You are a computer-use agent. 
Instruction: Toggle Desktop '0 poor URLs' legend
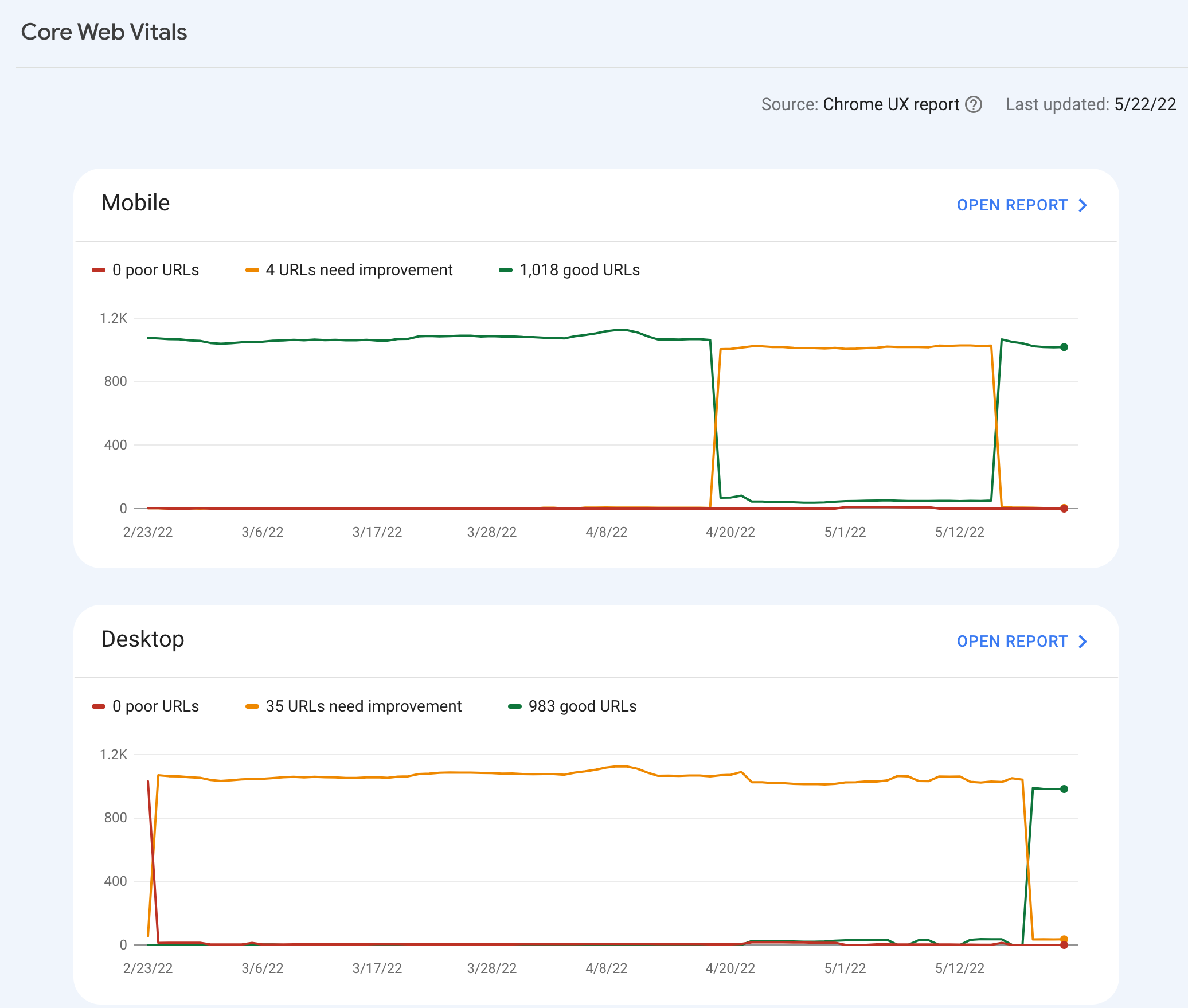[155, 706]
